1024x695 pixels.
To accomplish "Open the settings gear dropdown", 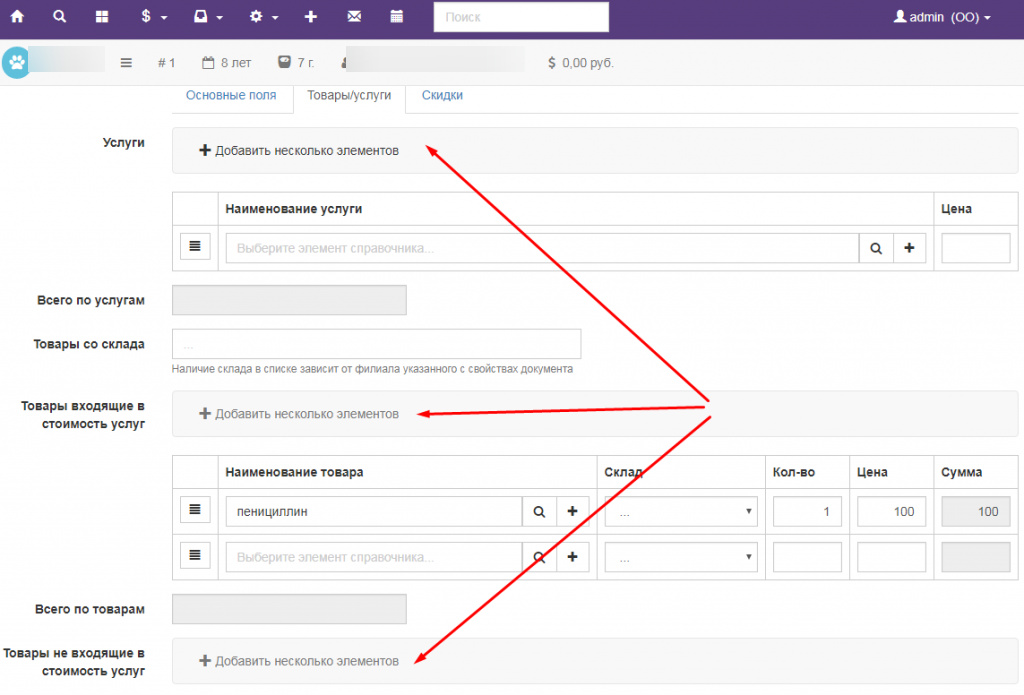I will pyautogui.click(x=264, y=16).
